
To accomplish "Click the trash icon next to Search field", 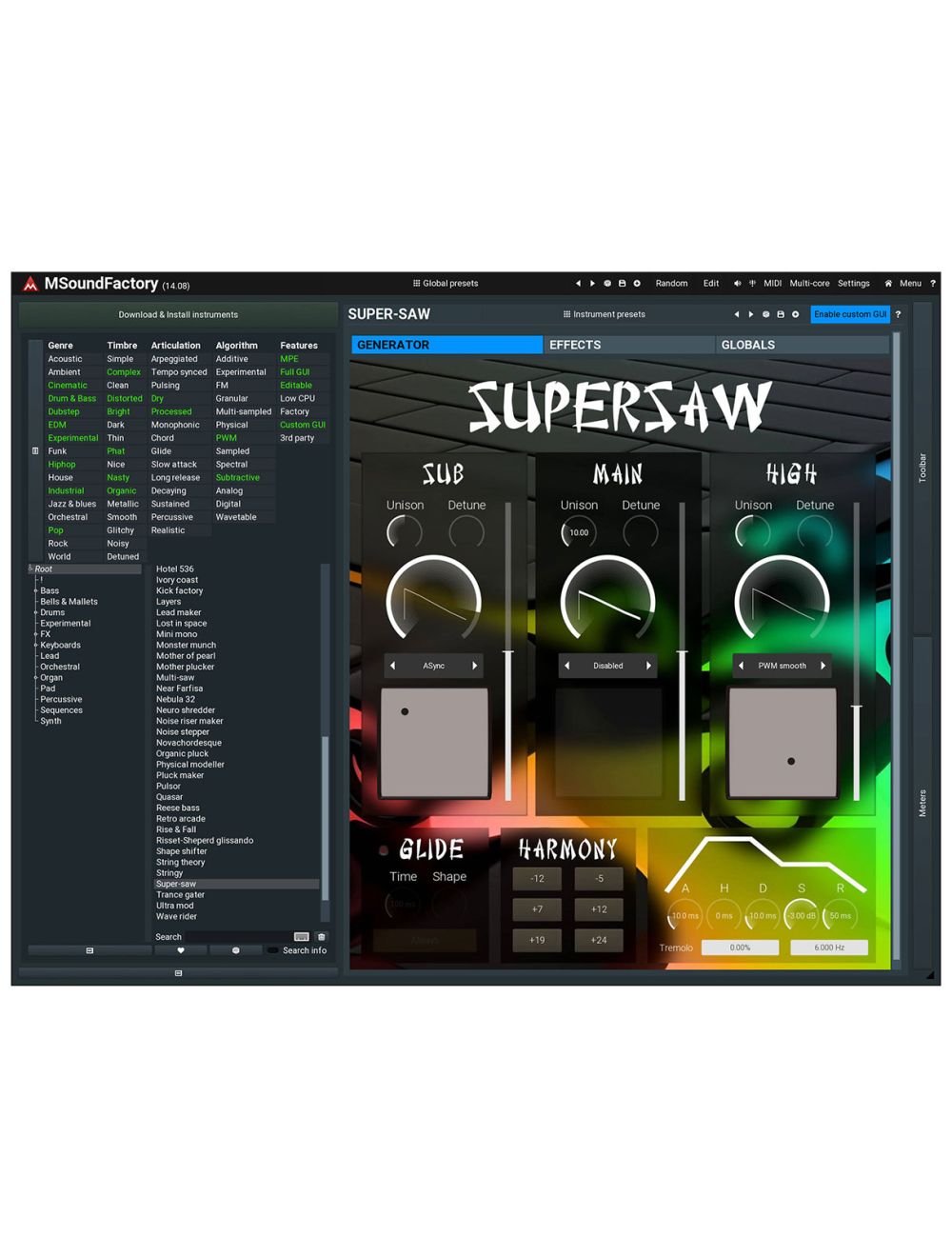I will [x=322, y=937].
